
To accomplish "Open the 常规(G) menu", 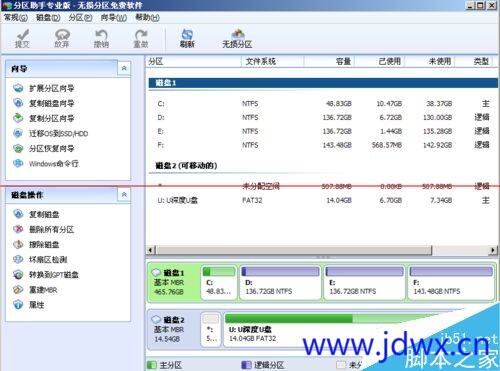I will click(x=16, y=17).
